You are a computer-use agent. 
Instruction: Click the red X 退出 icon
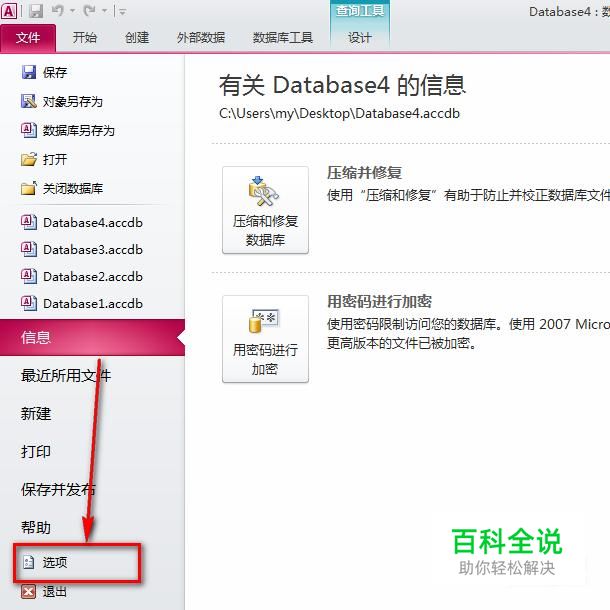click(x=28, y=592)
